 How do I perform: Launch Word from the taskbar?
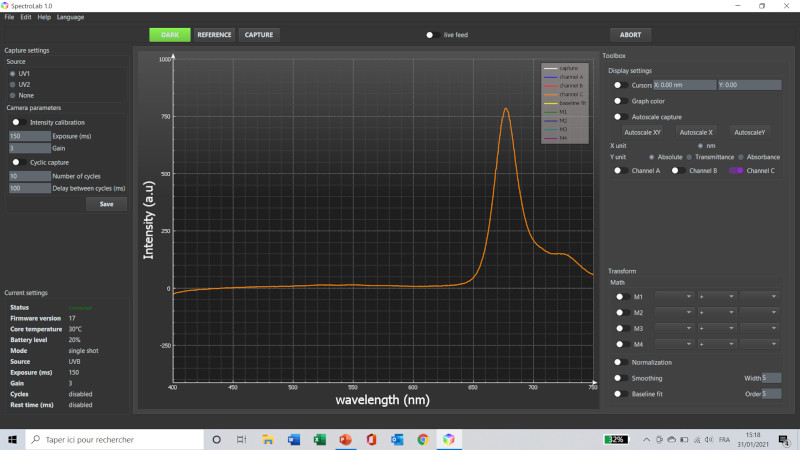(294, 439)
